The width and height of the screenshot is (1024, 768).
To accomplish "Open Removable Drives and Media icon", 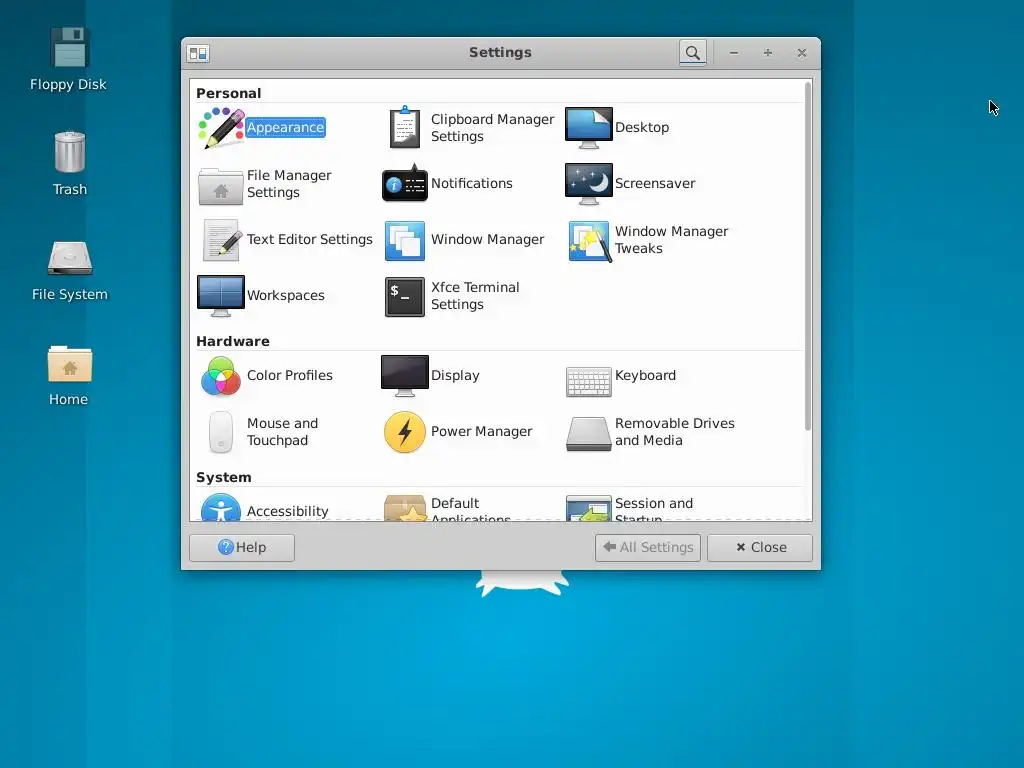I will pos(588,434).
